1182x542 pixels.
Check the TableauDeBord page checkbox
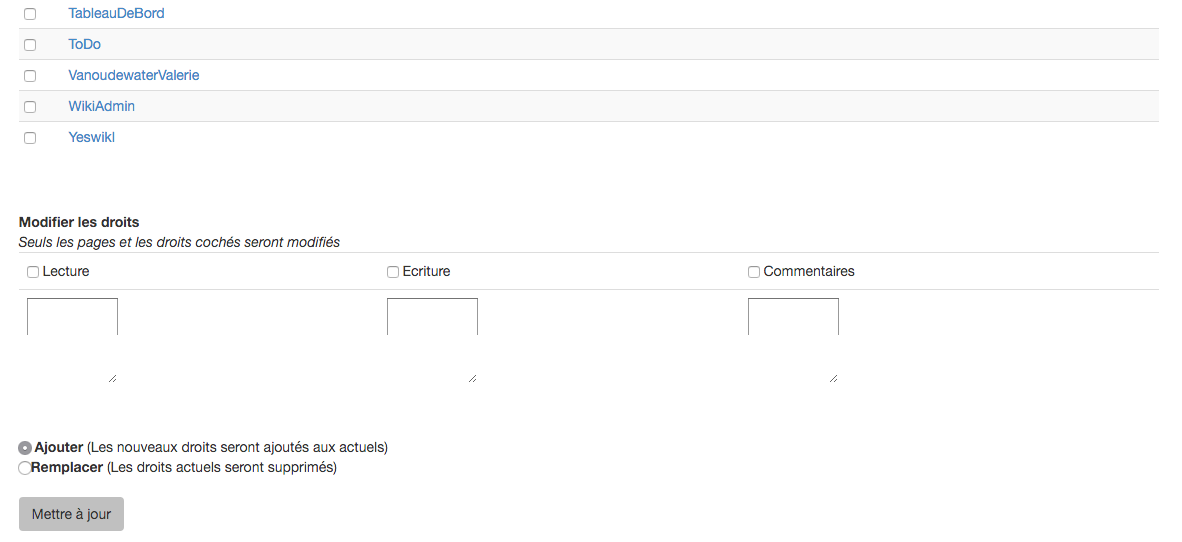pos(30,14)
